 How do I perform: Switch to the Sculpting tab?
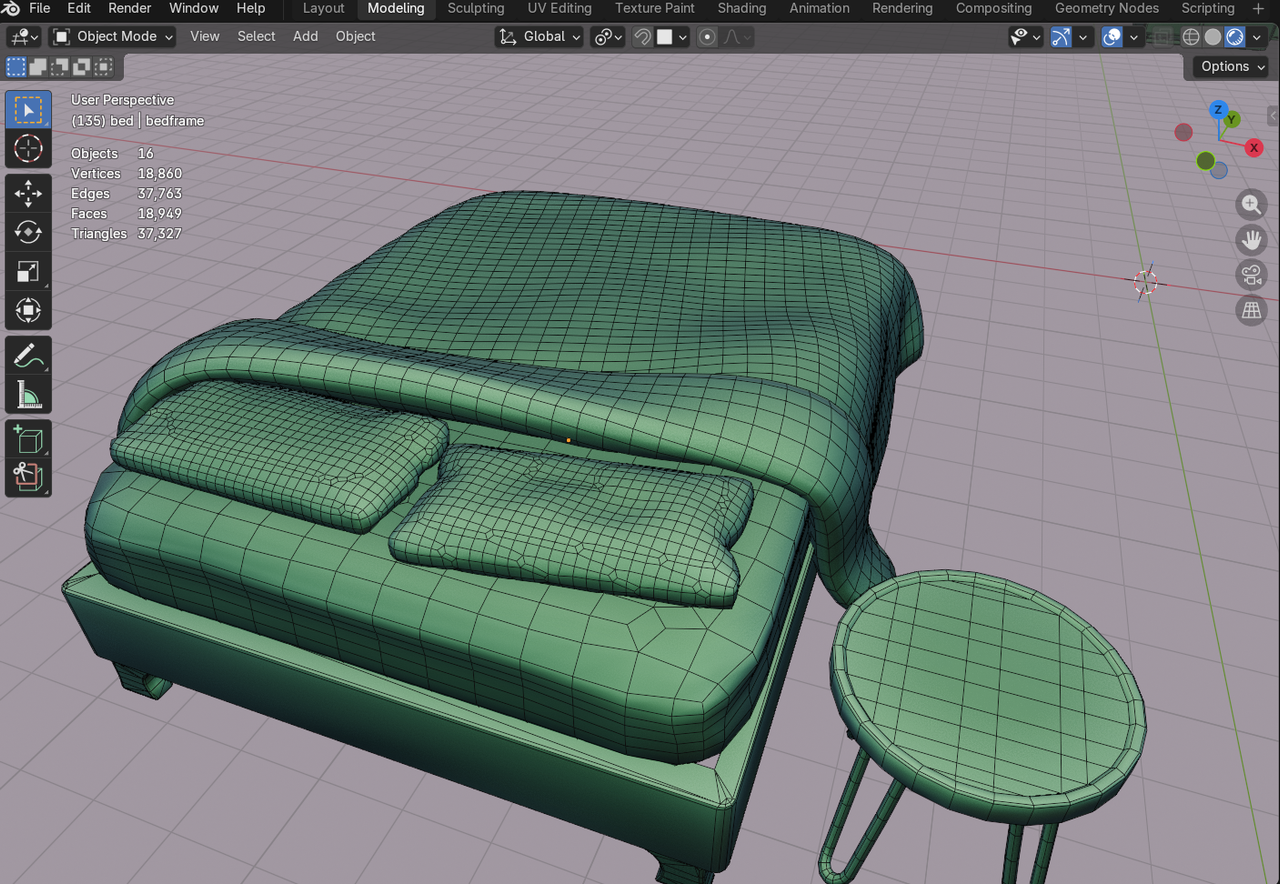coord(475,8)
